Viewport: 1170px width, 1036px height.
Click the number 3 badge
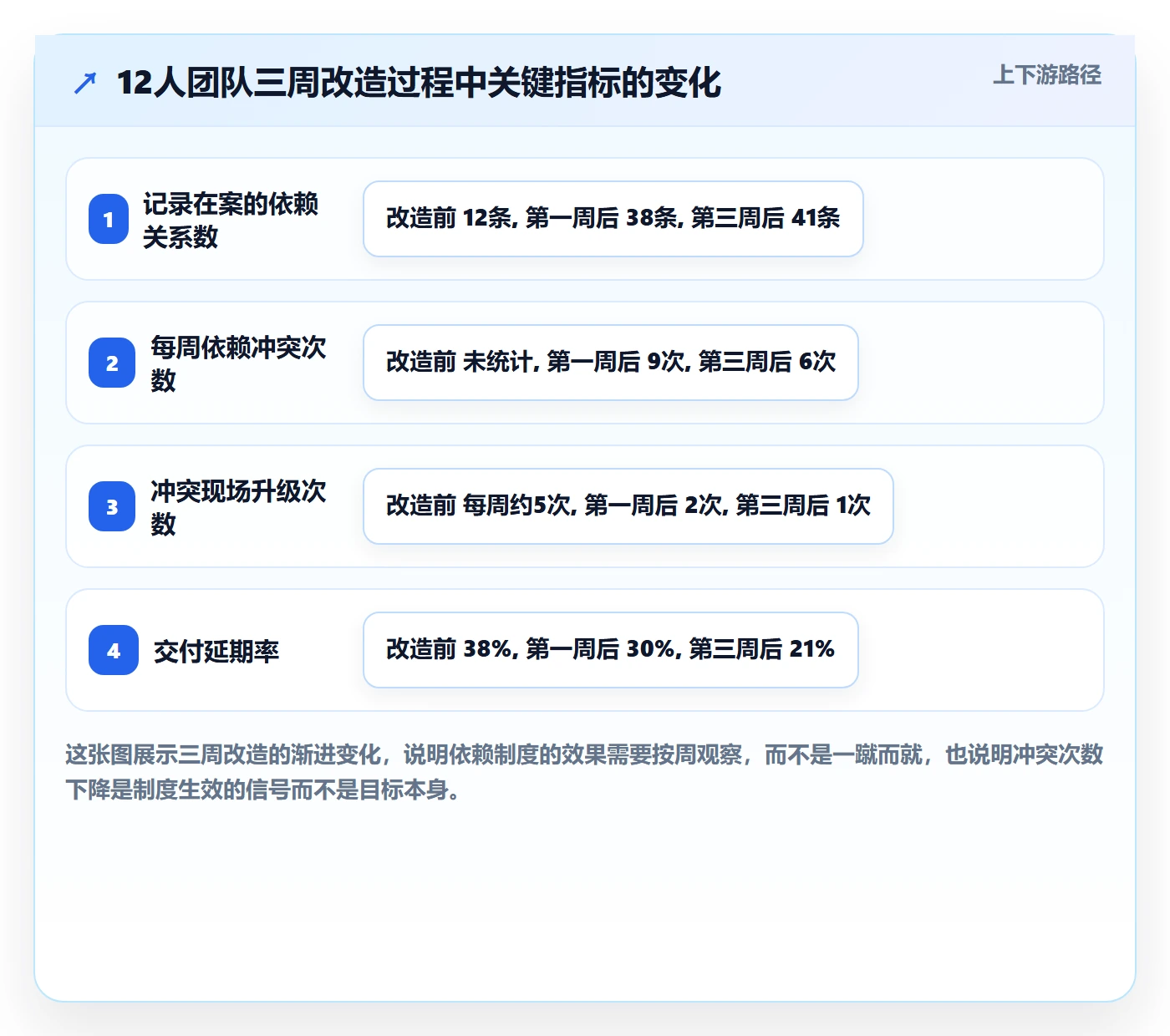112,506
